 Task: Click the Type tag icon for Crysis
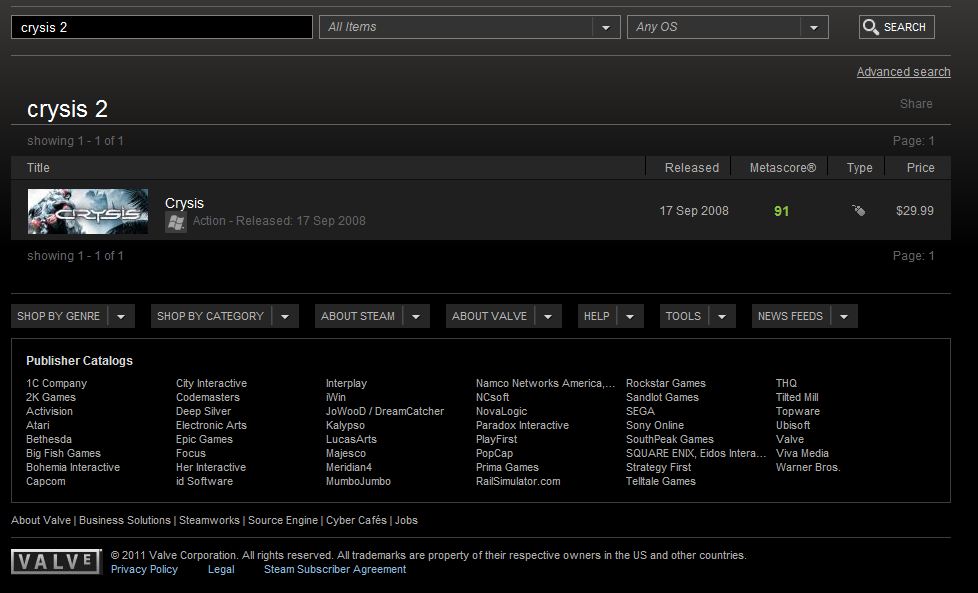[x=859, y=211]
